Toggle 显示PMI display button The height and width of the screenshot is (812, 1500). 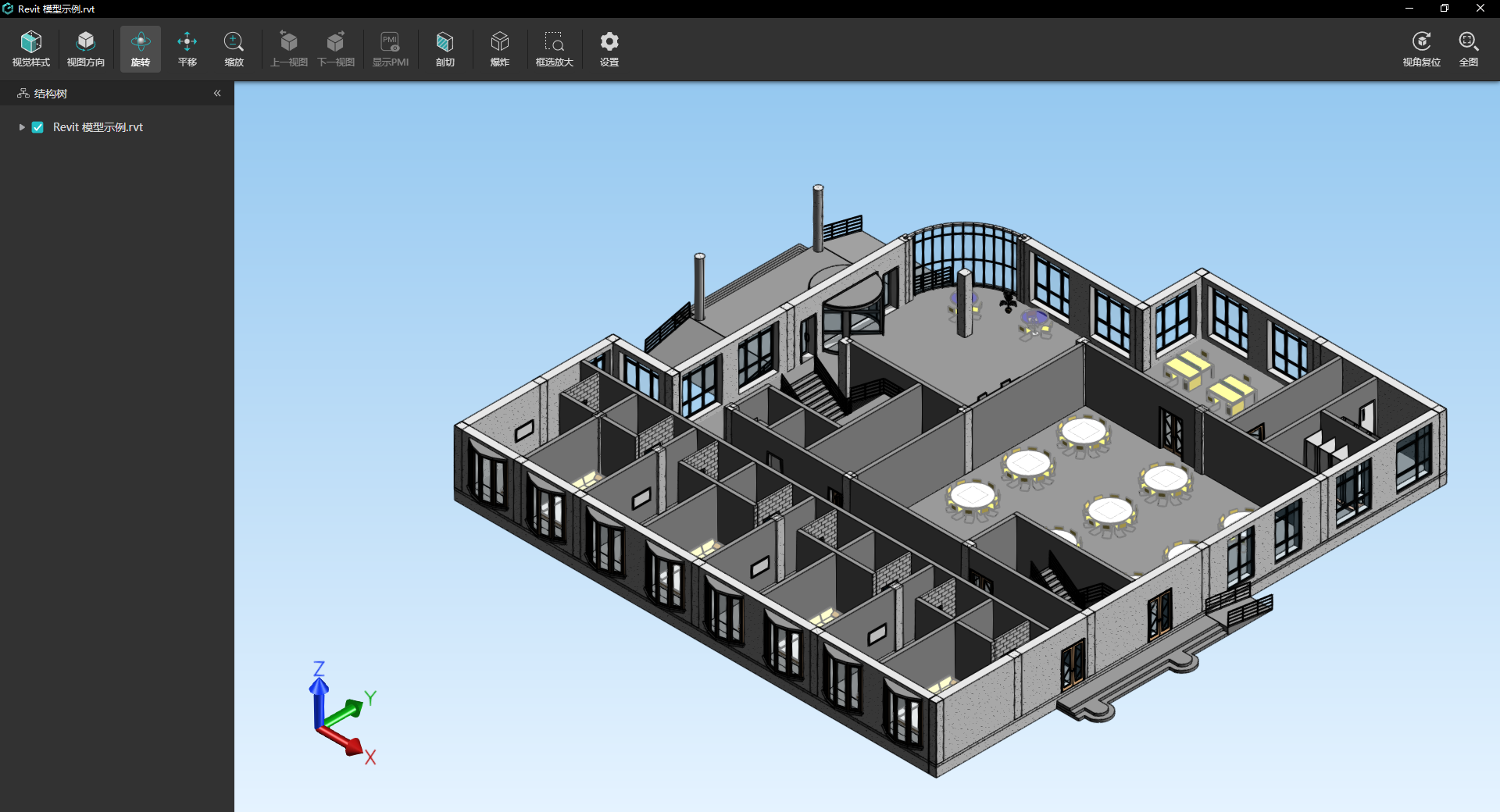[391, 48]
